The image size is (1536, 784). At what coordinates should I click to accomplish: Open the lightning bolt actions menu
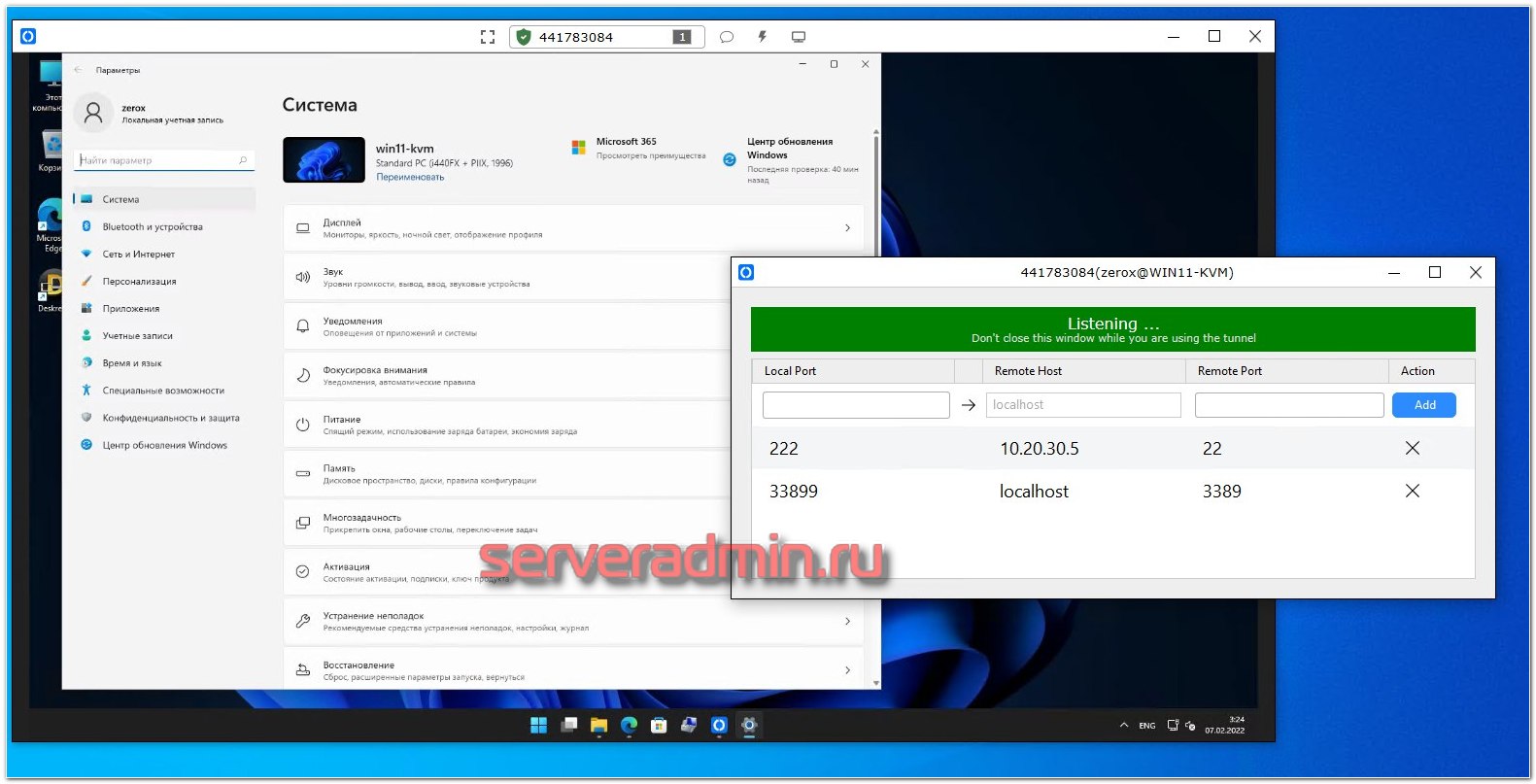[x=762, y=37]
